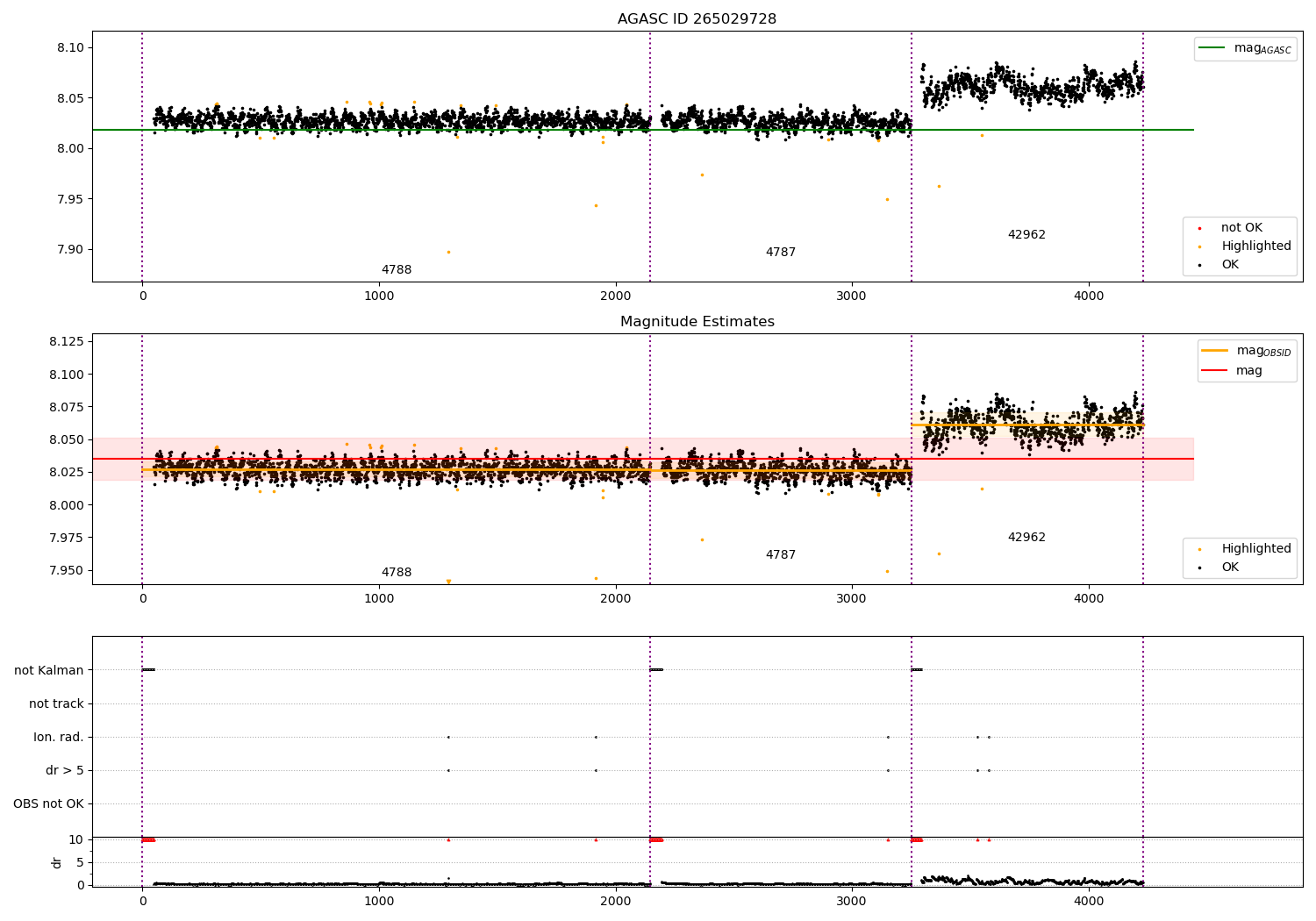
Task: Click 'OK' in the Magnitude Estimates legend
Action: [1230, 568]
